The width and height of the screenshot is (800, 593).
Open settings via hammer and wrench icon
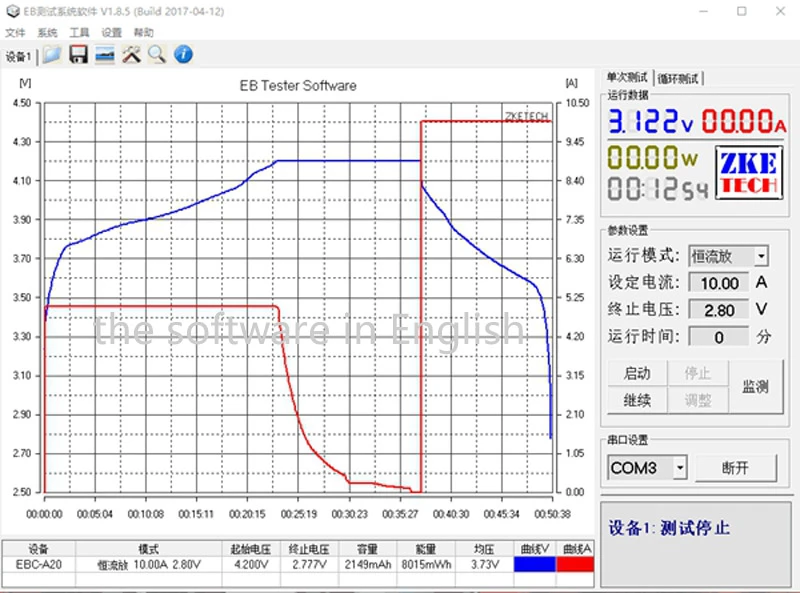(131, 55)
